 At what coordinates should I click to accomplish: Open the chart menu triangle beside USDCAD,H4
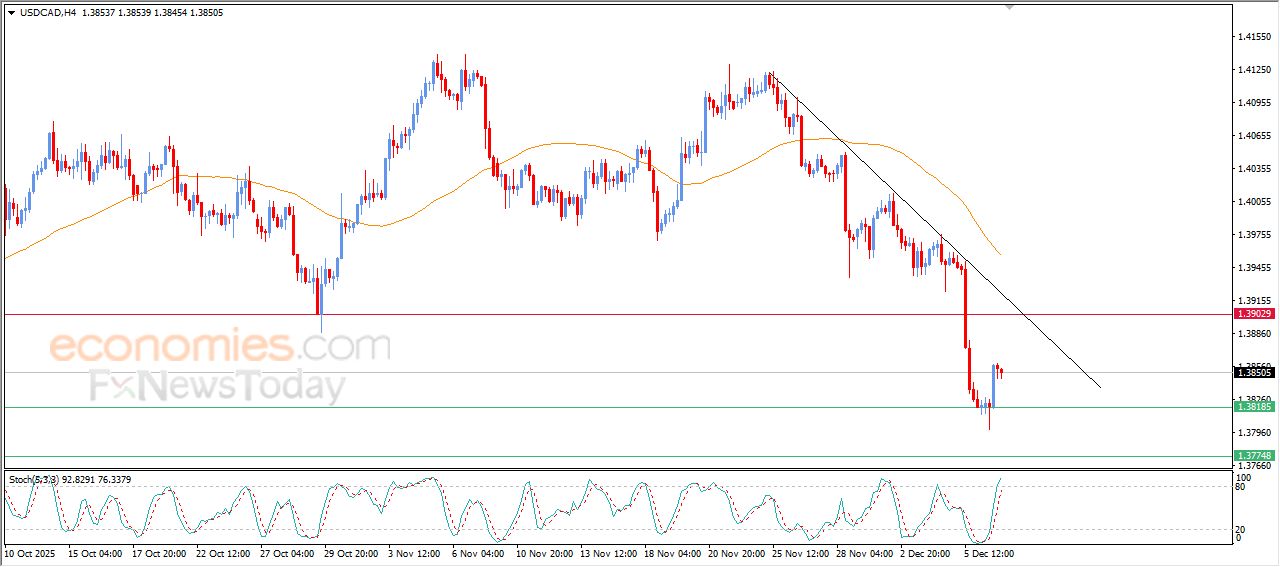pos(11,13)
